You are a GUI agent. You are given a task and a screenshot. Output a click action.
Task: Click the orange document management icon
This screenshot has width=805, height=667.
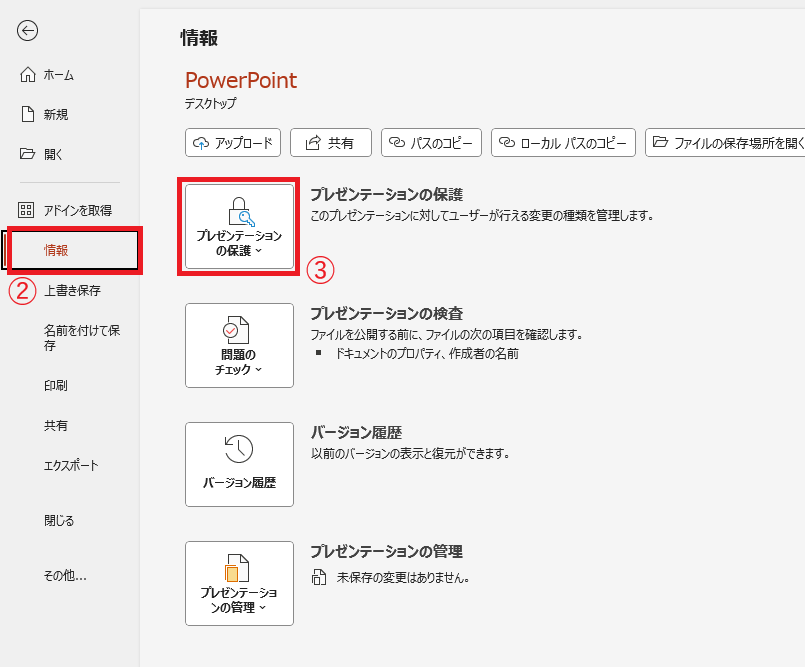[237, 568]
